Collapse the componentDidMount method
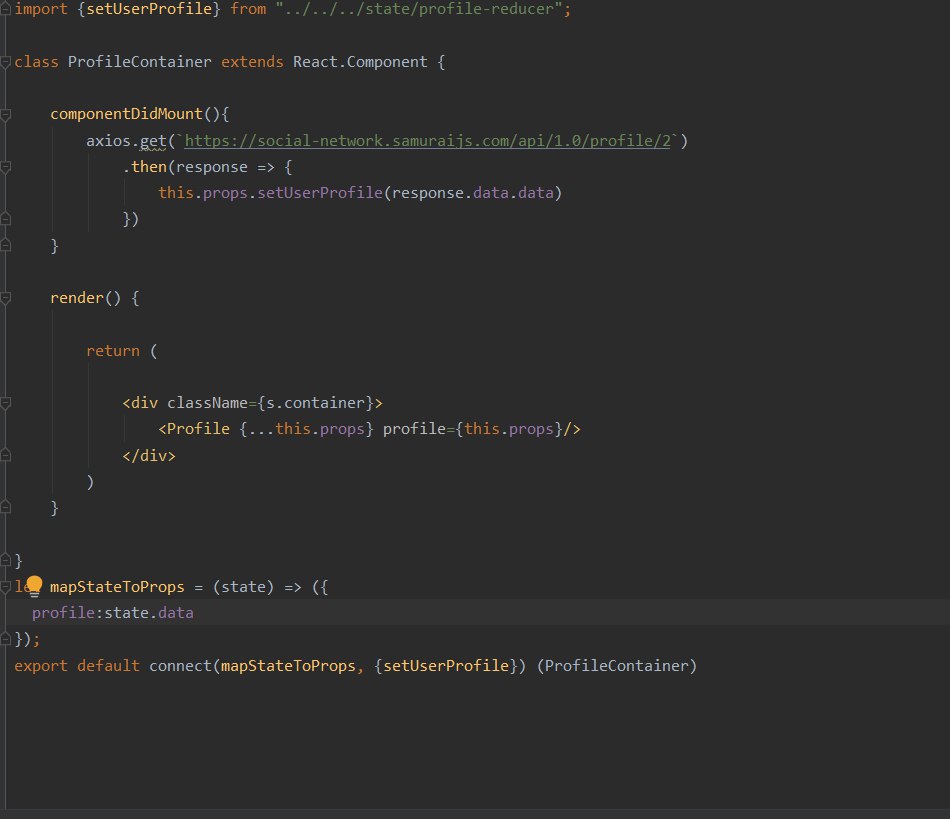Image resolution: width=950 pixels, height=819 pixels. tap(5, 114)
